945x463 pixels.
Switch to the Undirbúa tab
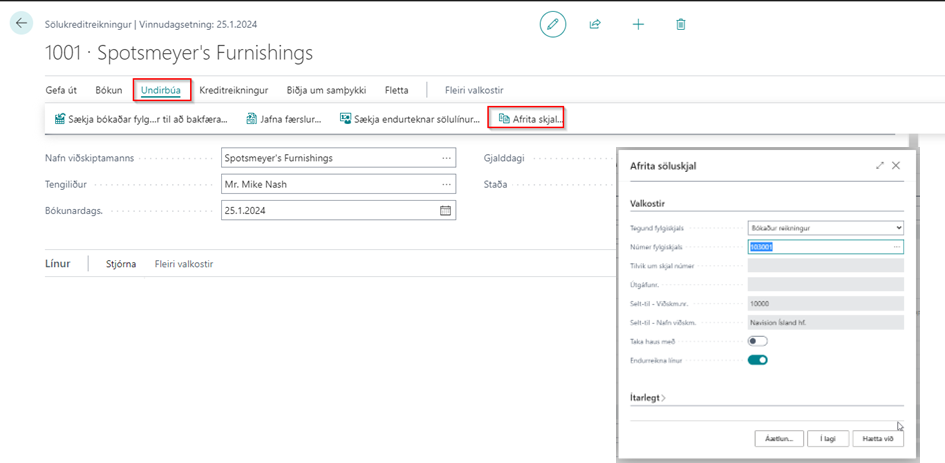[160, 90]
